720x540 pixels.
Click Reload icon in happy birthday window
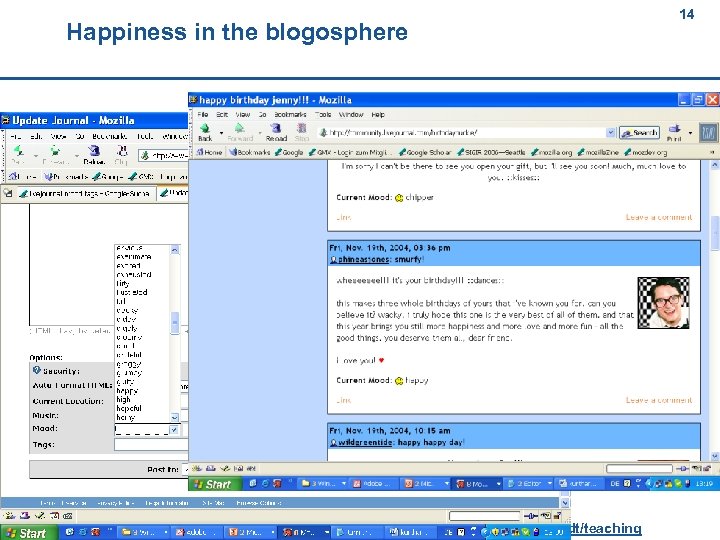pyautogui.click(x=276, y=129)
